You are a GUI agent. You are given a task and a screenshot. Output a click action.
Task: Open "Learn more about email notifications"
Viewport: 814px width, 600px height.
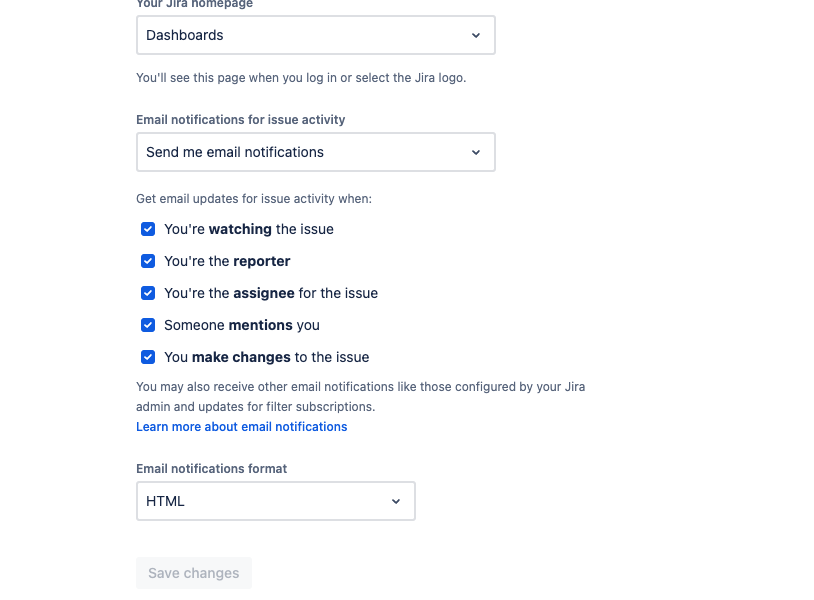click(x=241, y=426)
